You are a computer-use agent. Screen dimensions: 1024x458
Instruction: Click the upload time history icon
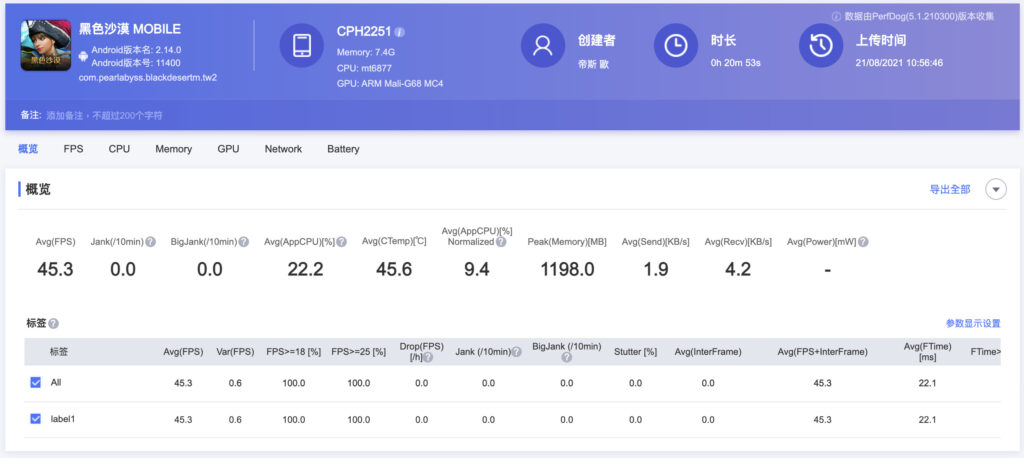tap(821, 45)
